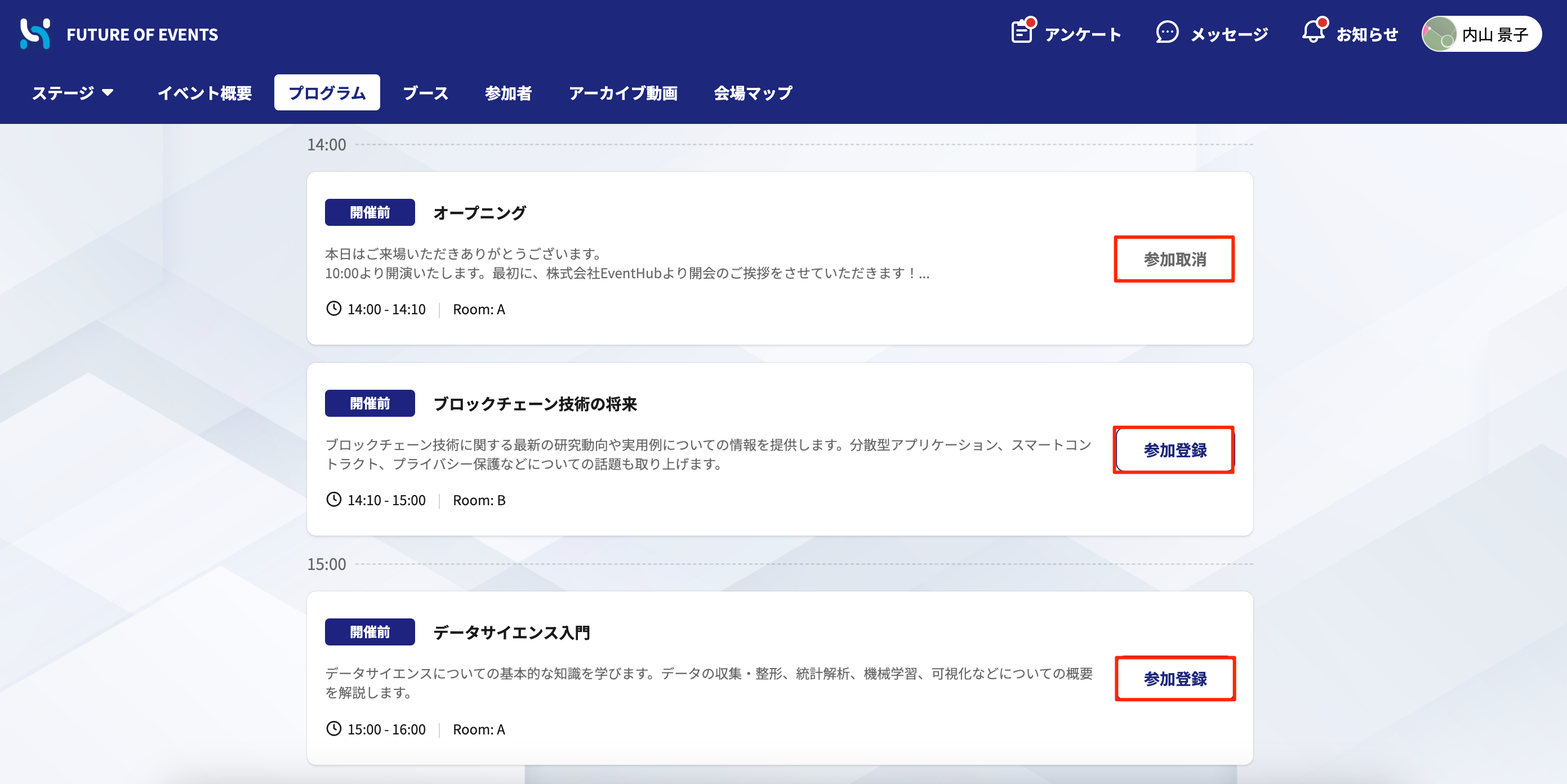Image resolution: width=1567 pixels, height=784 pixels.
Task: Click the clock icon beside 14:00 - 14:10
Action: [333, 309]
